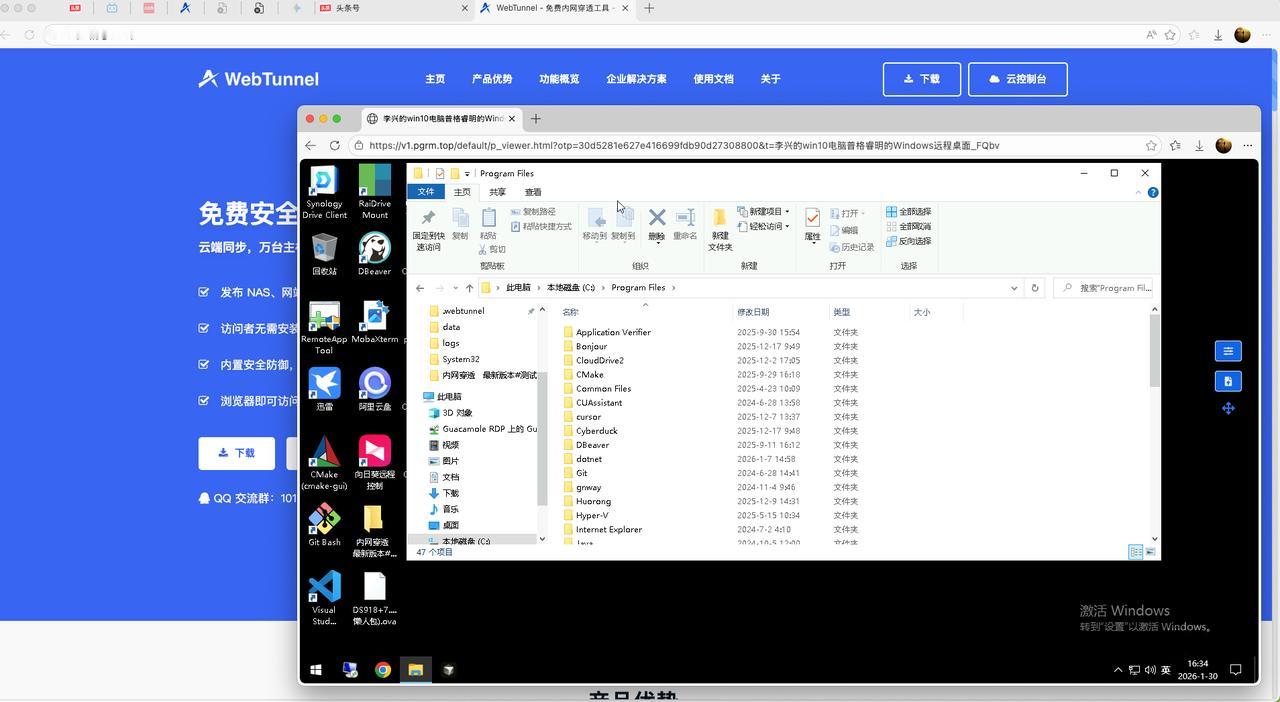Click white 下载 button on WebTunnel hero
This screenshot has height=702, width=1280.
point(237,453)
